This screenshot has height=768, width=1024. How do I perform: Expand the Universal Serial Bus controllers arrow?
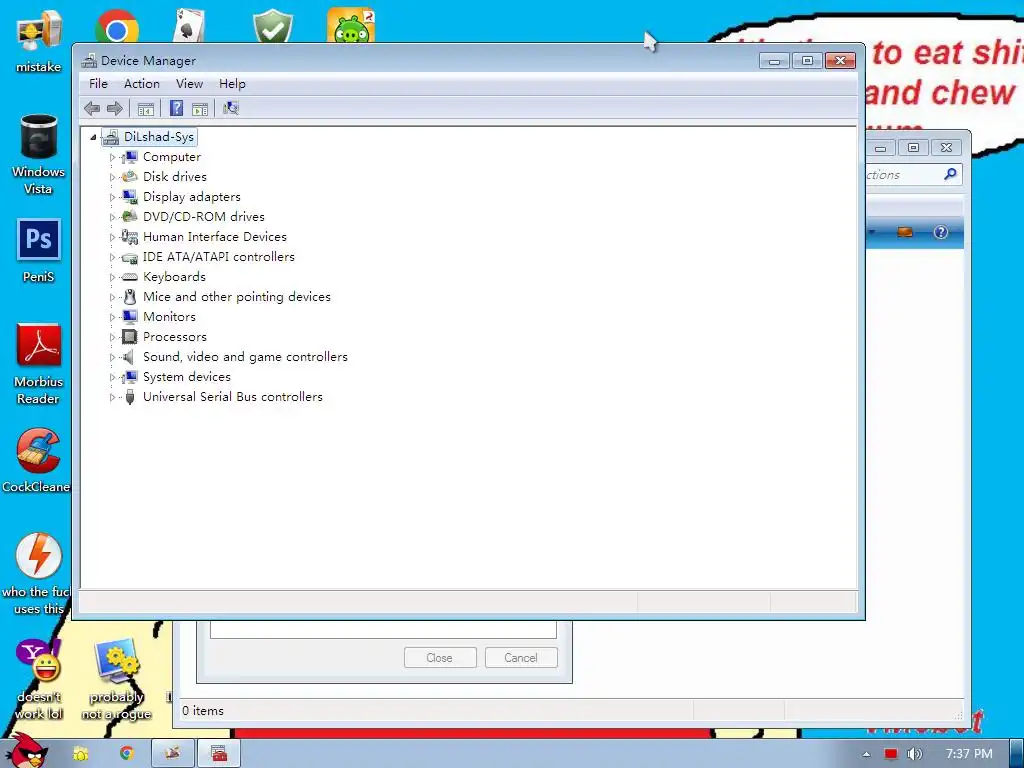coord(112,397)
